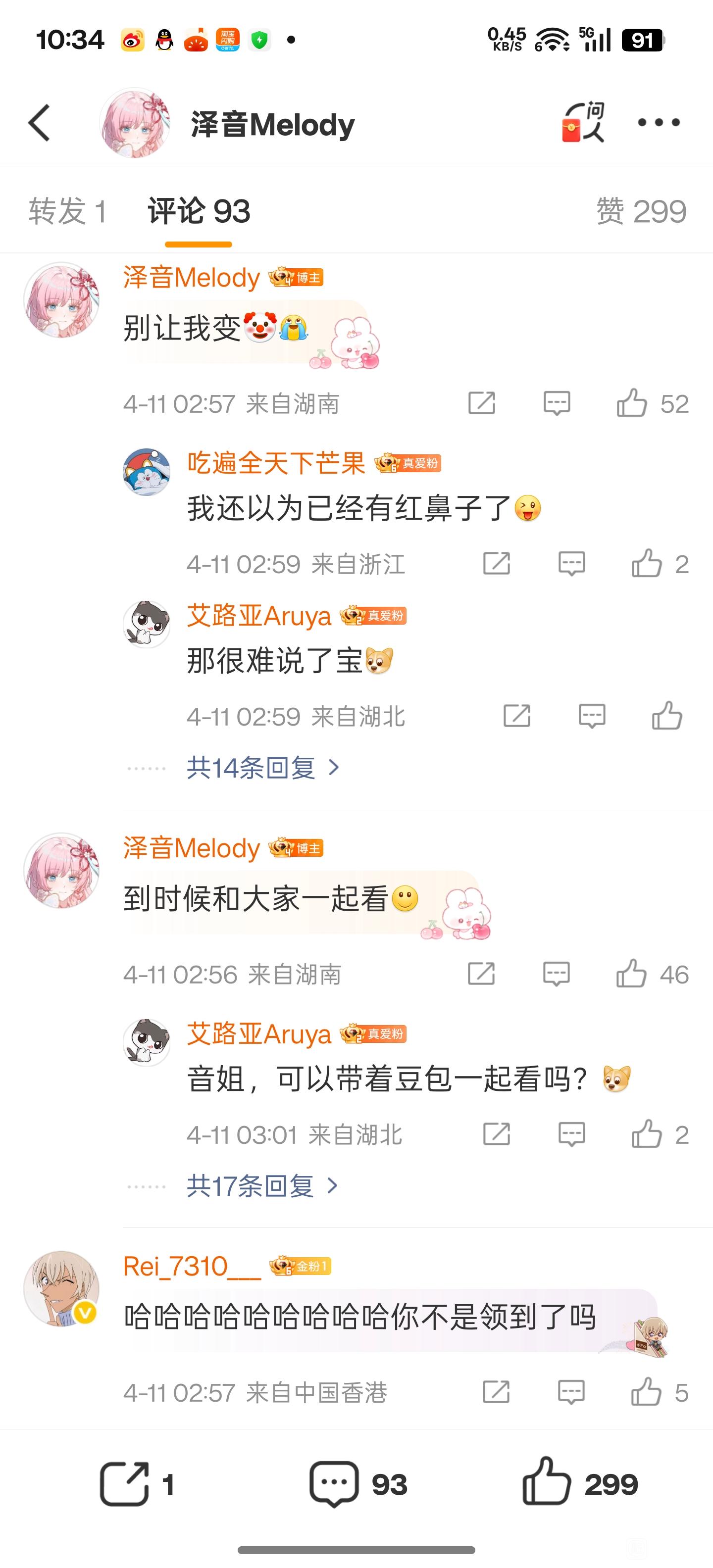The image size is (713, 1568).
Task: Open the three-dot more options menu
Action: tap(659, 122)
